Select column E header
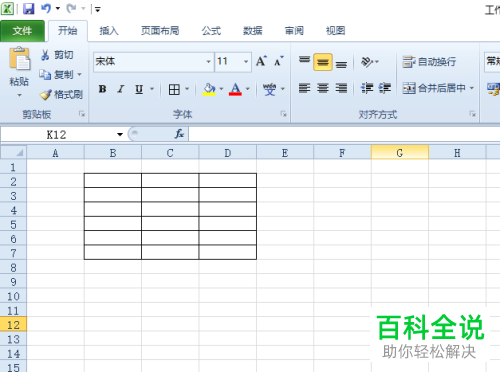The height and width of the screenshot is (372, 500). click(x=285, y=153)
